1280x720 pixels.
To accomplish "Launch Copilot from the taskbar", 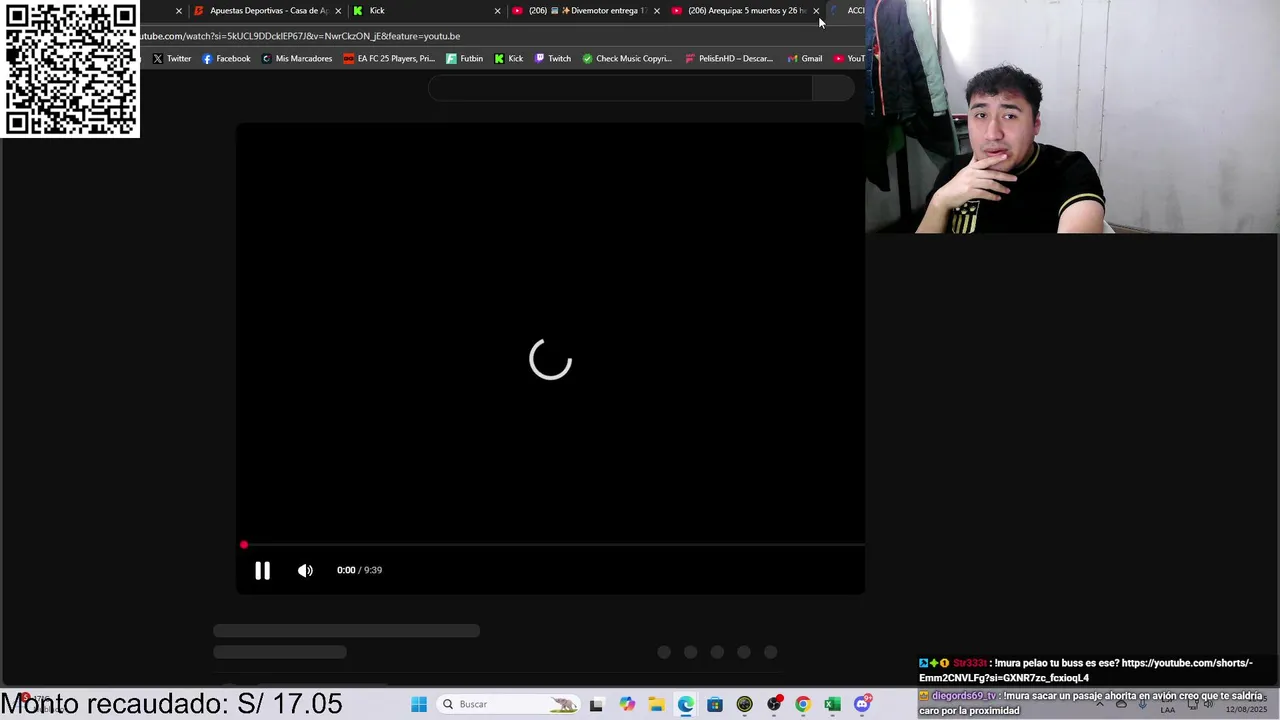I will pos(627,705).
